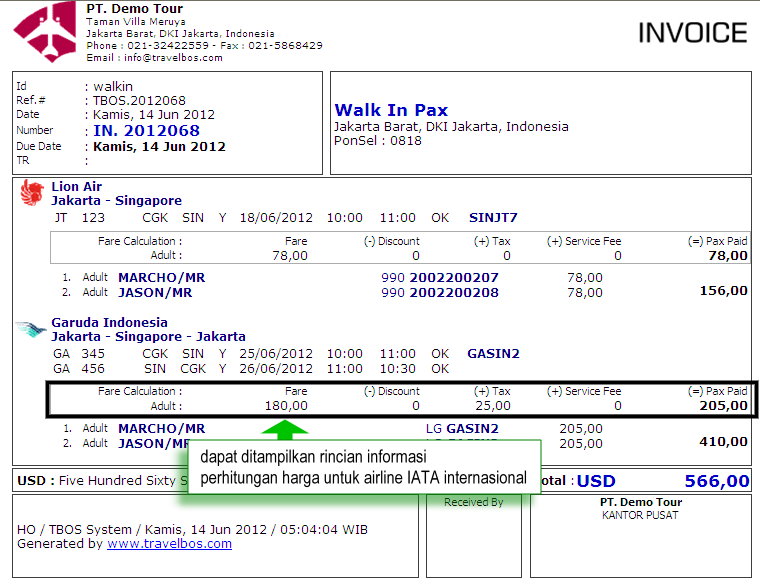
Task: Click the Id value walkin
Action: 113,86
